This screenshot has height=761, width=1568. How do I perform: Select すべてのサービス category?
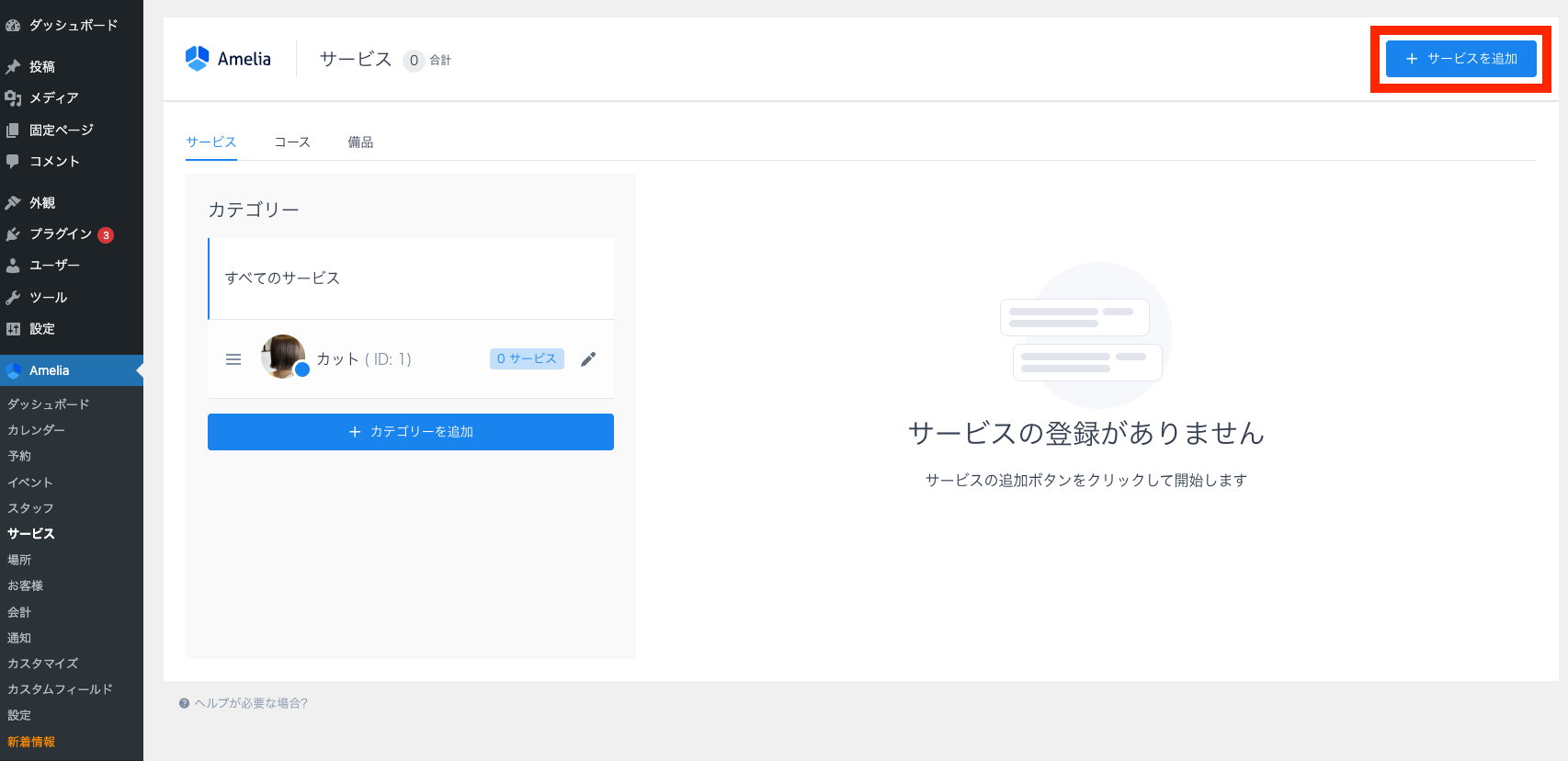(282, 278)
